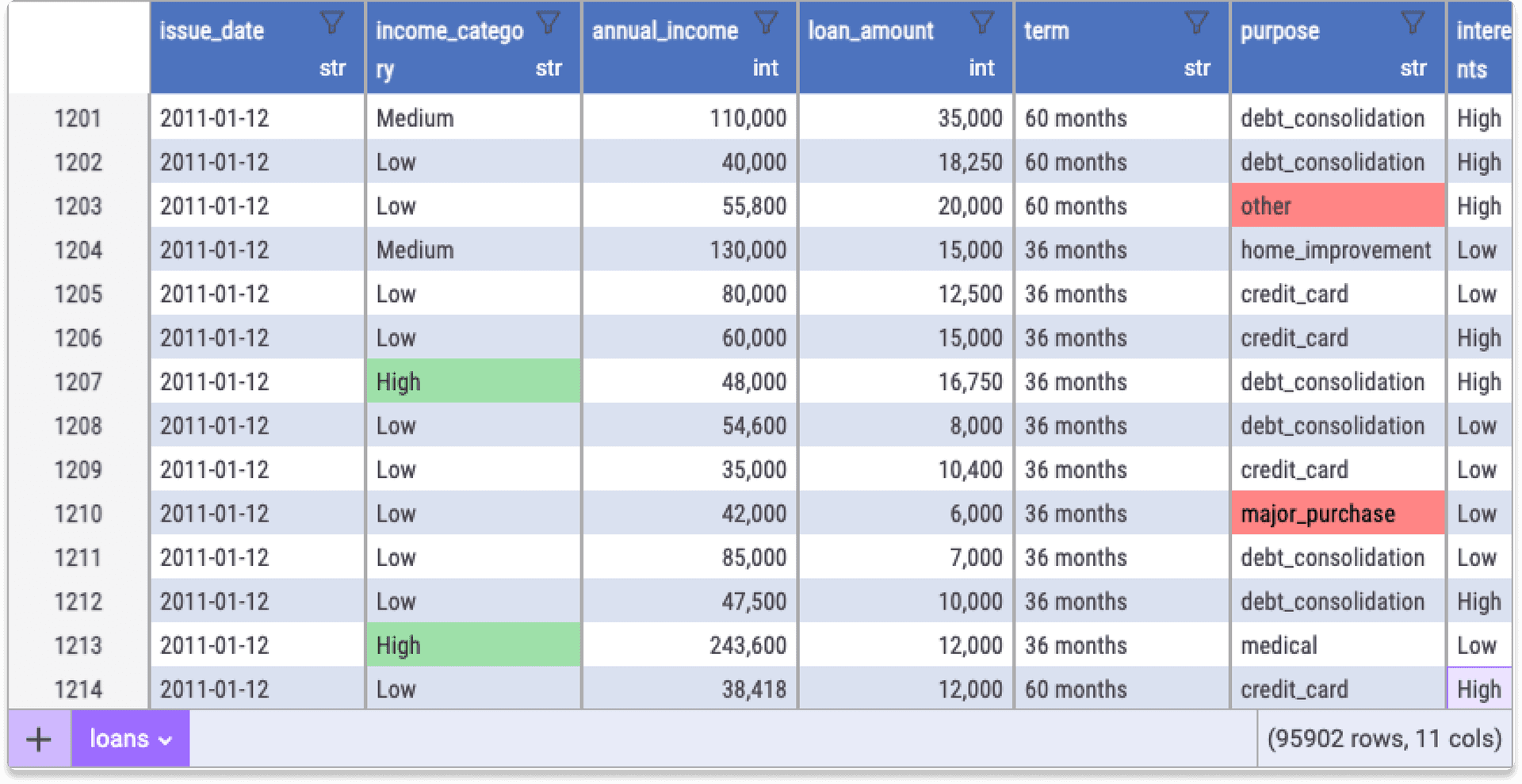Click the red major_purchase cell
The height and width of the screenshot is (784, 1522).
click(1337, 513)
